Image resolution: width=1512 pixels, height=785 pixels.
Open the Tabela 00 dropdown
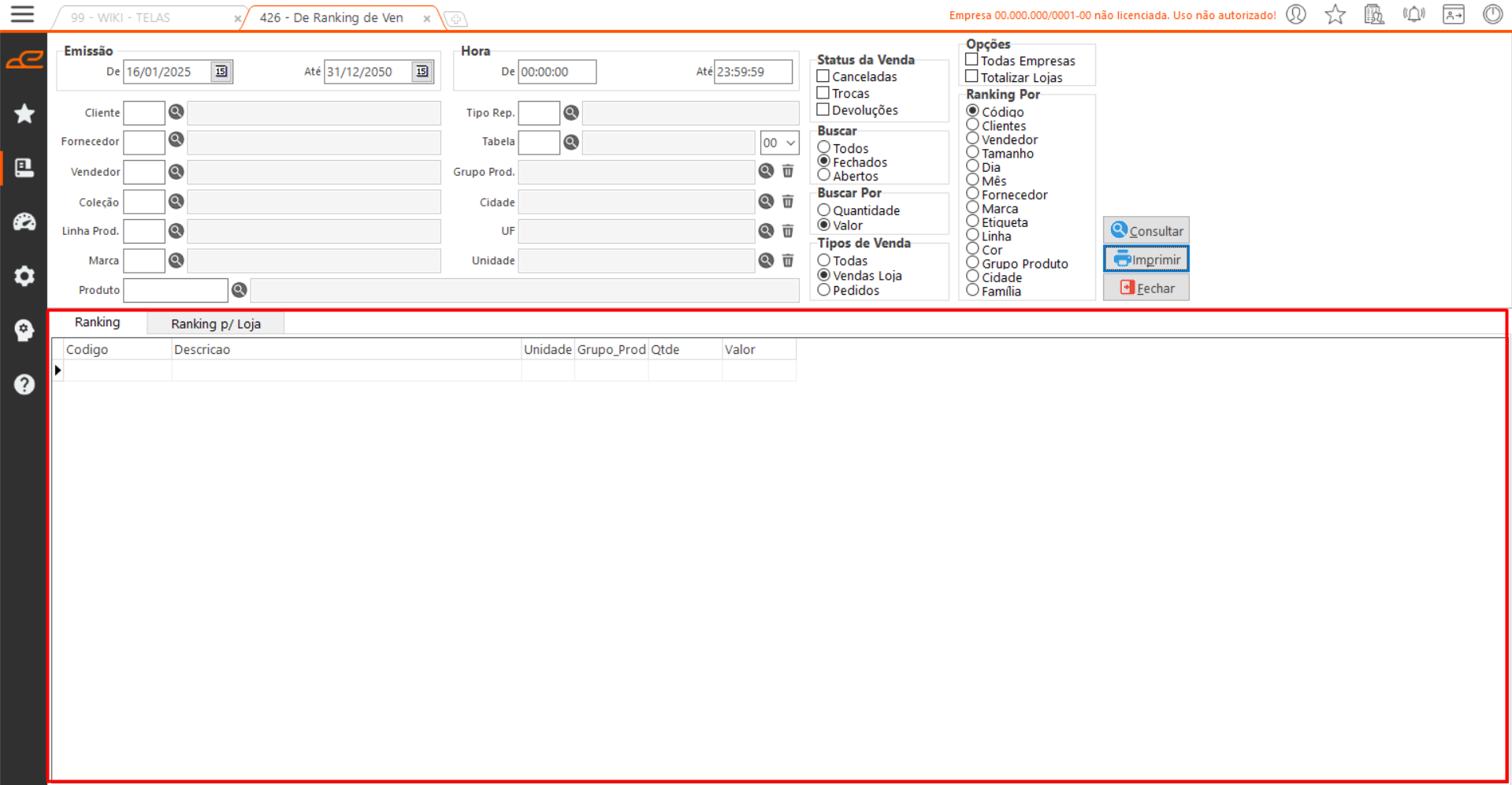point(779,143)
